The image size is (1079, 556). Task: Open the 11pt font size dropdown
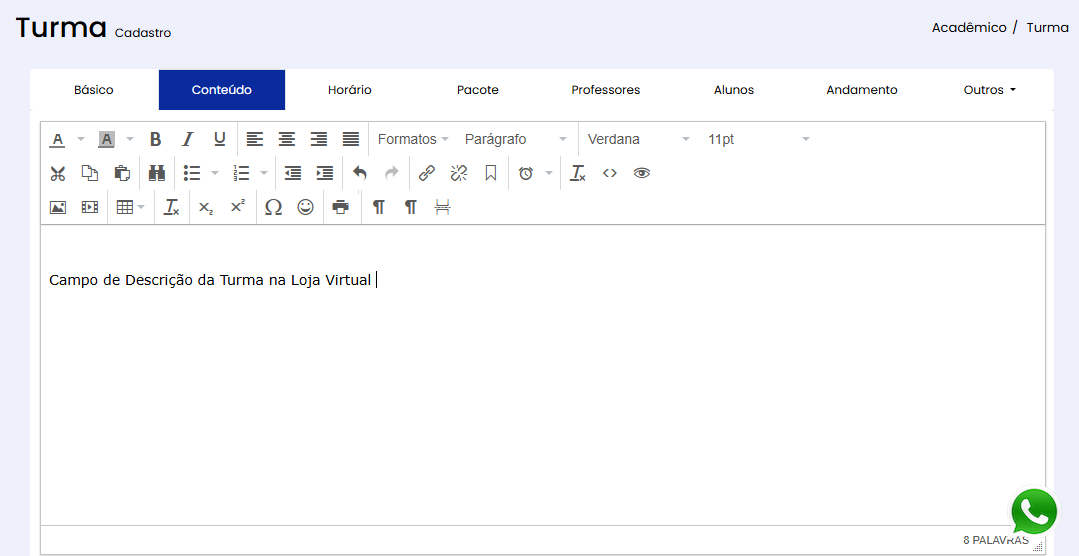pos(759,140)
